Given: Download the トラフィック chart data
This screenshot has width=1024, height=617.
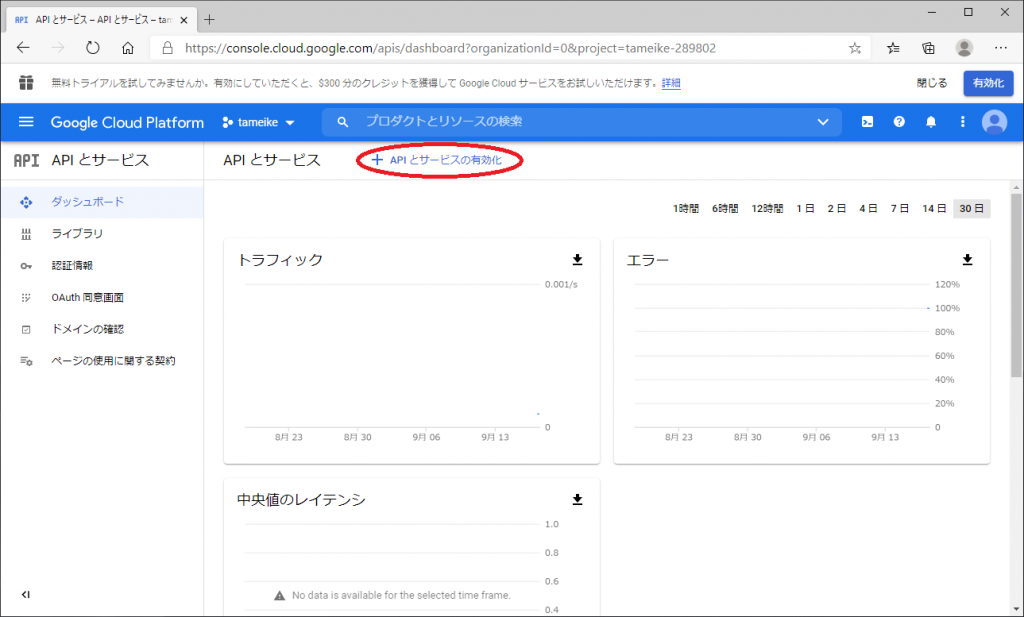Looking at the screenshot, I should (577, 260).
